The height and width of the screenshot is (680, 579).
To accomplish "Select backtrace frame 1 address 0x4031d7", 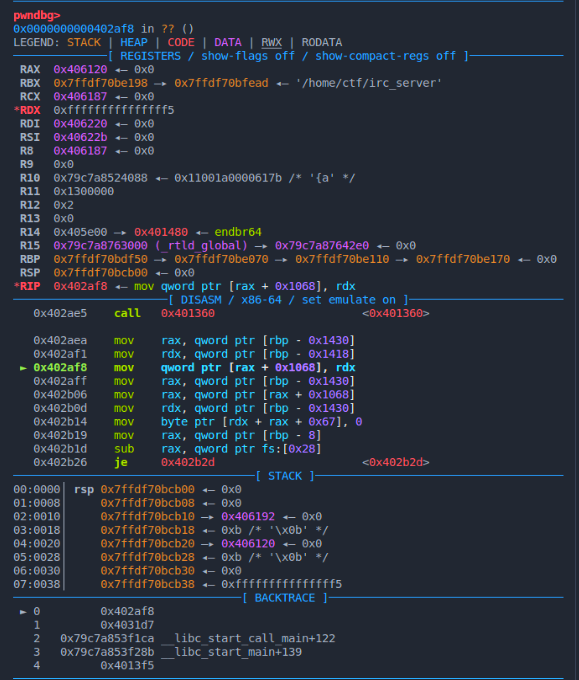I will tap(127, 625).
